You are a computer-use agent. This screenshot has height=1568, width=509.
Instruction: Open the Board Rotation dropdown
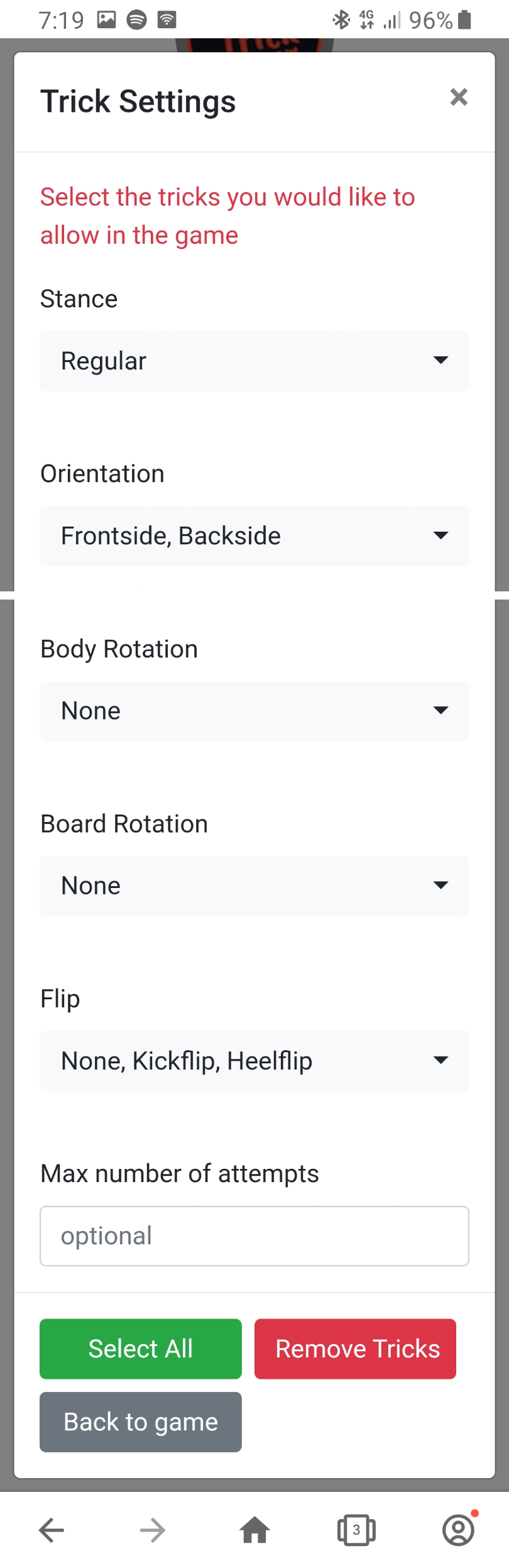(x=254, y=885)
